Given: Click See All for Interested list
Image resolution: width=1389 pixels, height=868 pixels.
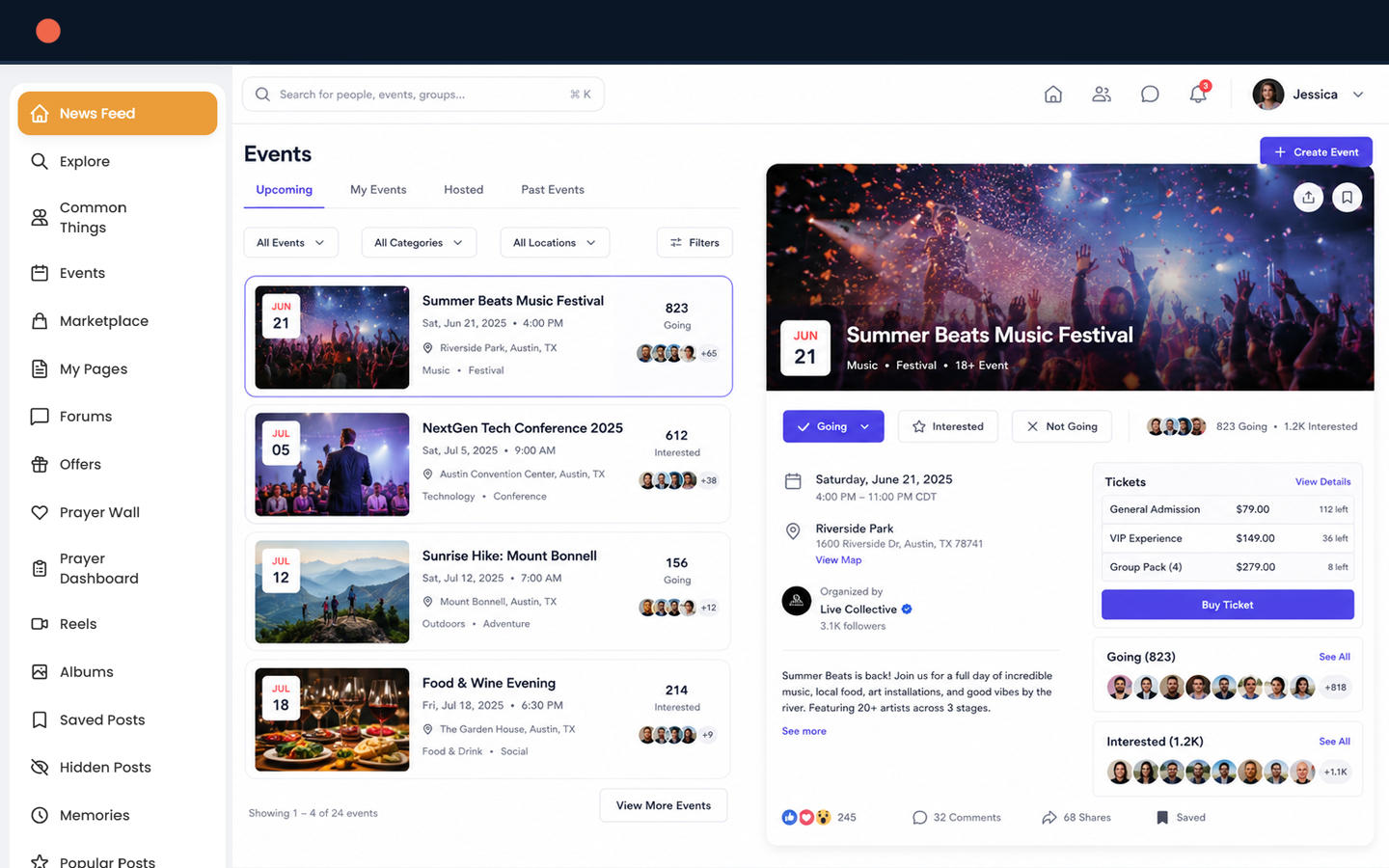Looking at the screenshot, I should click(1334, 742).
